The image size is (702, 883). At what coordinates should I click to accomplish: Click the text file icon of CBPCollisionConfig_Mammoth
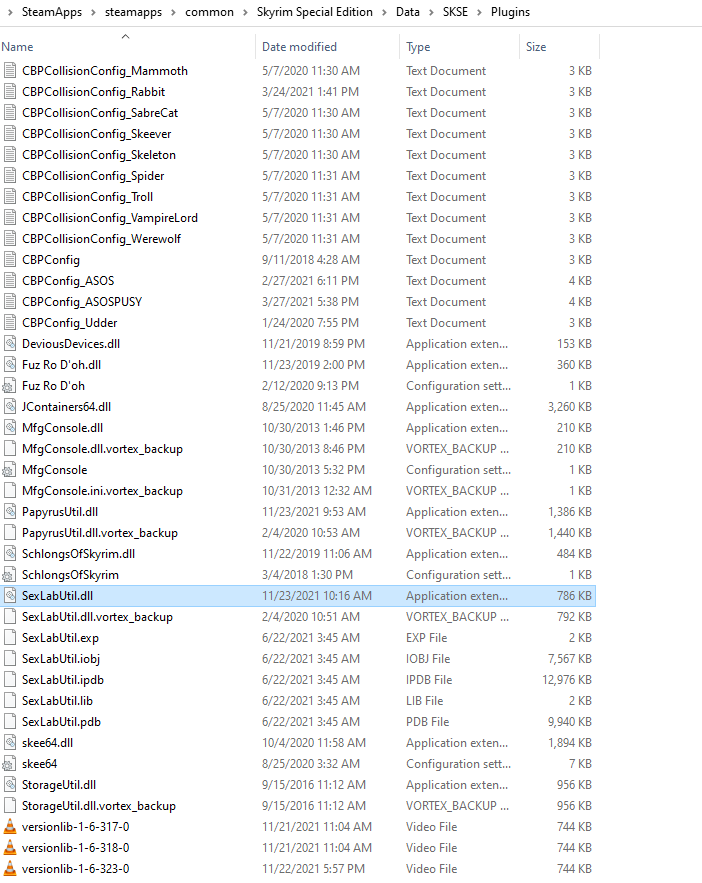tap(10, 70)
